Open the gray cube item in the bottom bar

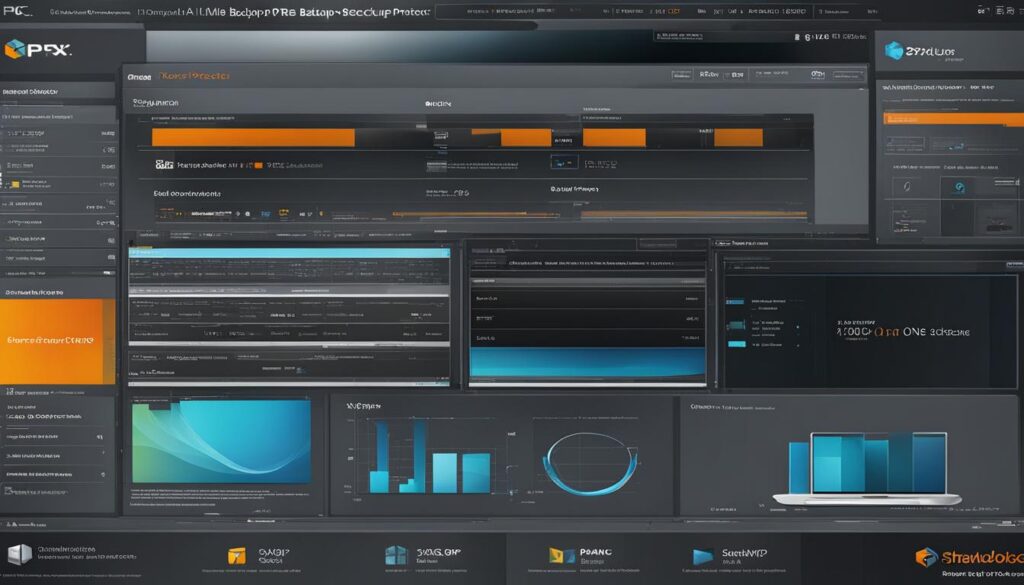pyautogui.click(x=20, y=554)
